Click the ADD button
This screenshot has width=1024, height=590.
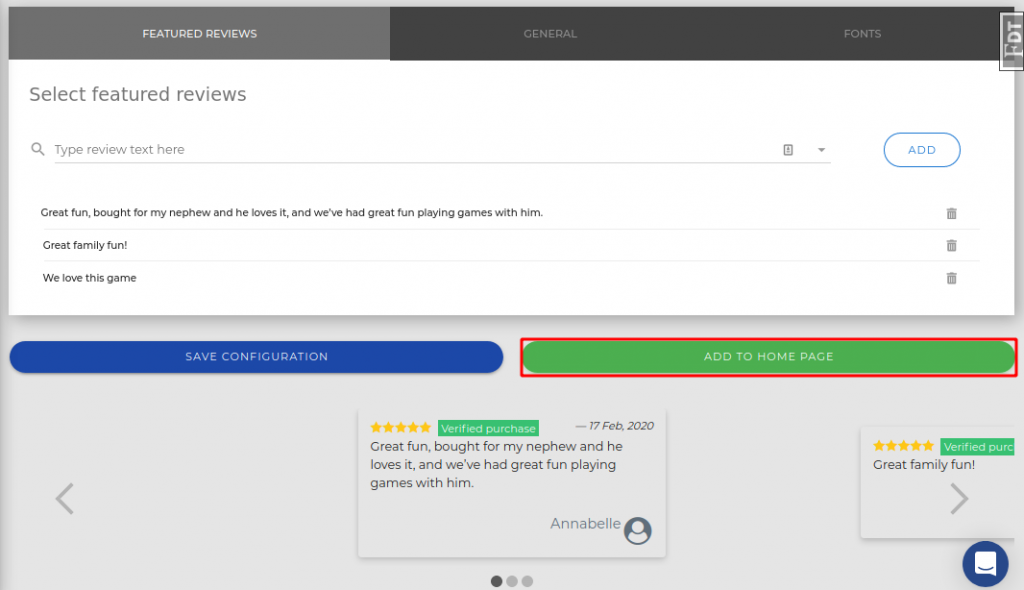921,150
